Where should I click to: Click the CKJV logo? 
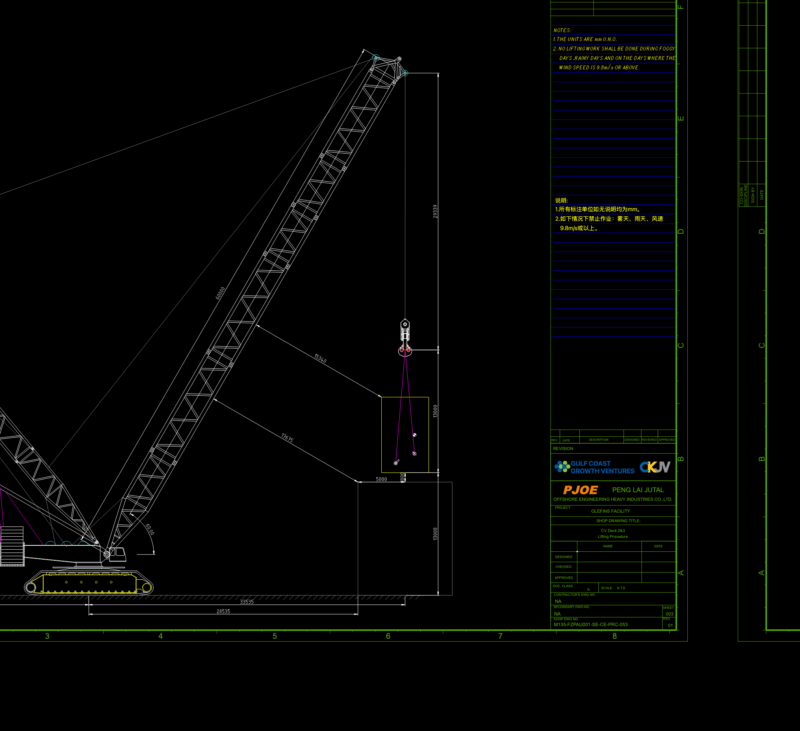coord(655,467)
